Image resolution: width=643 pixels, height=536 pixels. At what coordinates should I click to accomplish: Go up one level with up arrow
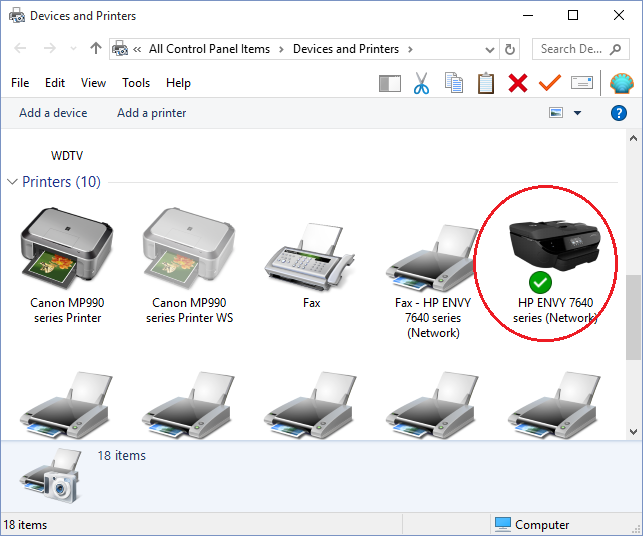[x=96, y=48]
